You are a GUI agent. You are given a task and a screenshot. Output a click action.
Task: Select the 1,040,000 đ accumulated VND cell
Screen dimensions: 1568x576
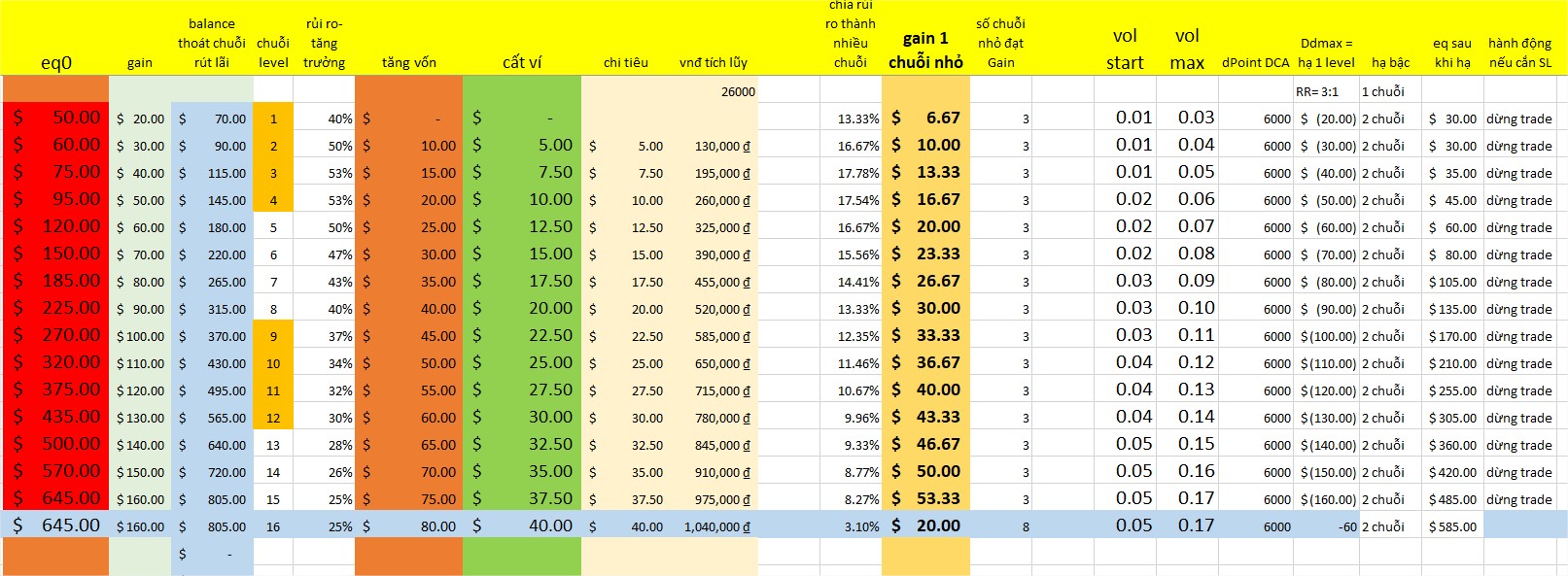(717, 526)
